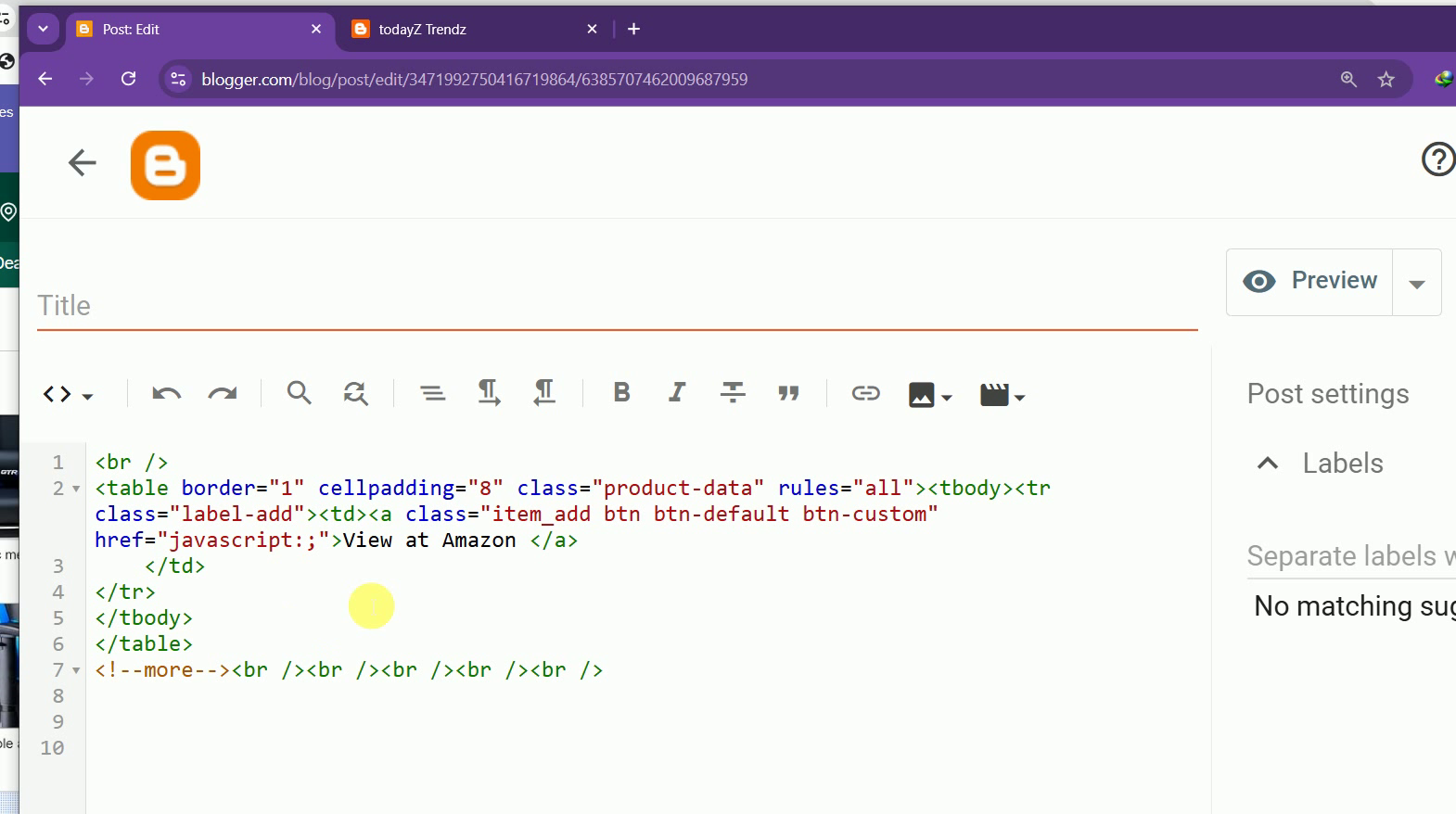Open the browser zoom indicator
Viewport: 1456px width, 814px height.
[1348, 80]
